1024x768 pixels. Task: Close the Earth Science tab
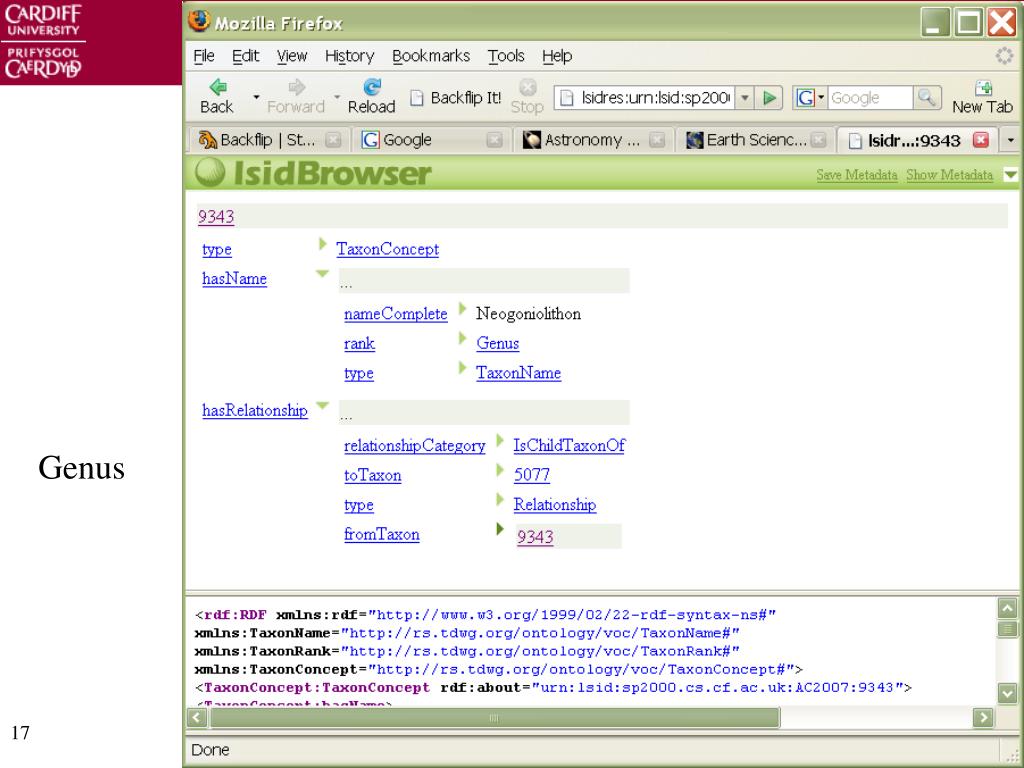click(x=818, y=140)
